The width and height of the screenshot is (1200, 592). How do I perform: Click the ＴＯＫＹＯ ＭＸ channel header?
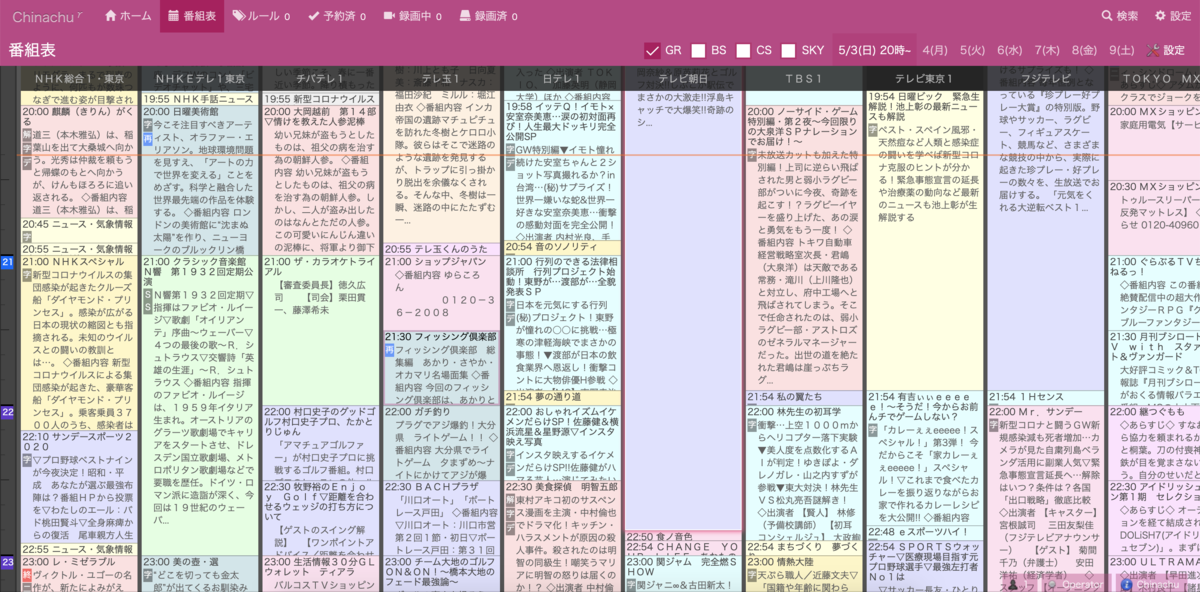click(1154, 79)
